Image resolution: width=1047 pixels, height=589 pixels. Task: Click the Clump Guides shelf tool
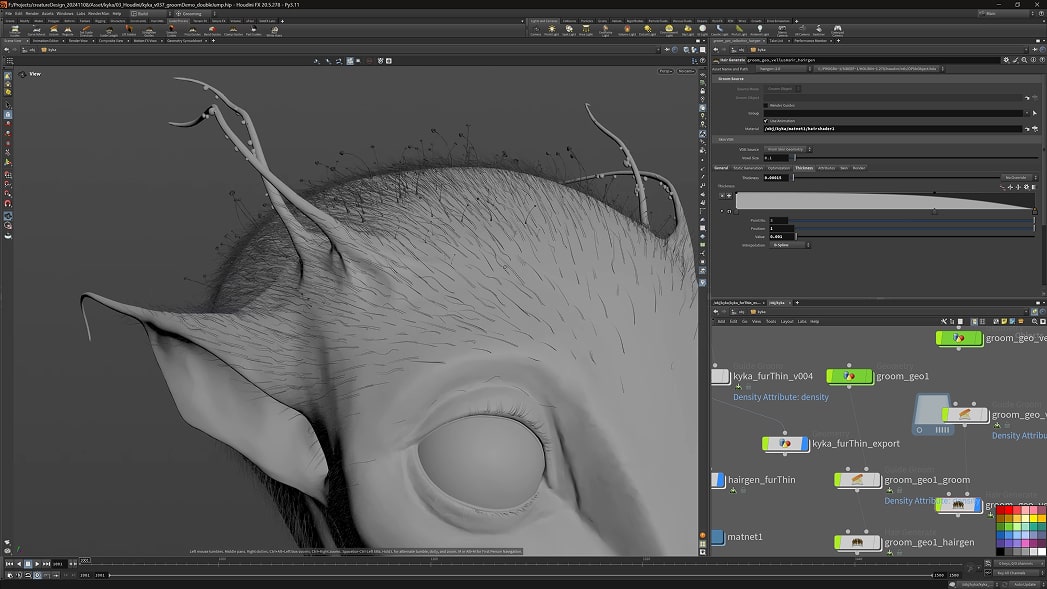point(233,31)
